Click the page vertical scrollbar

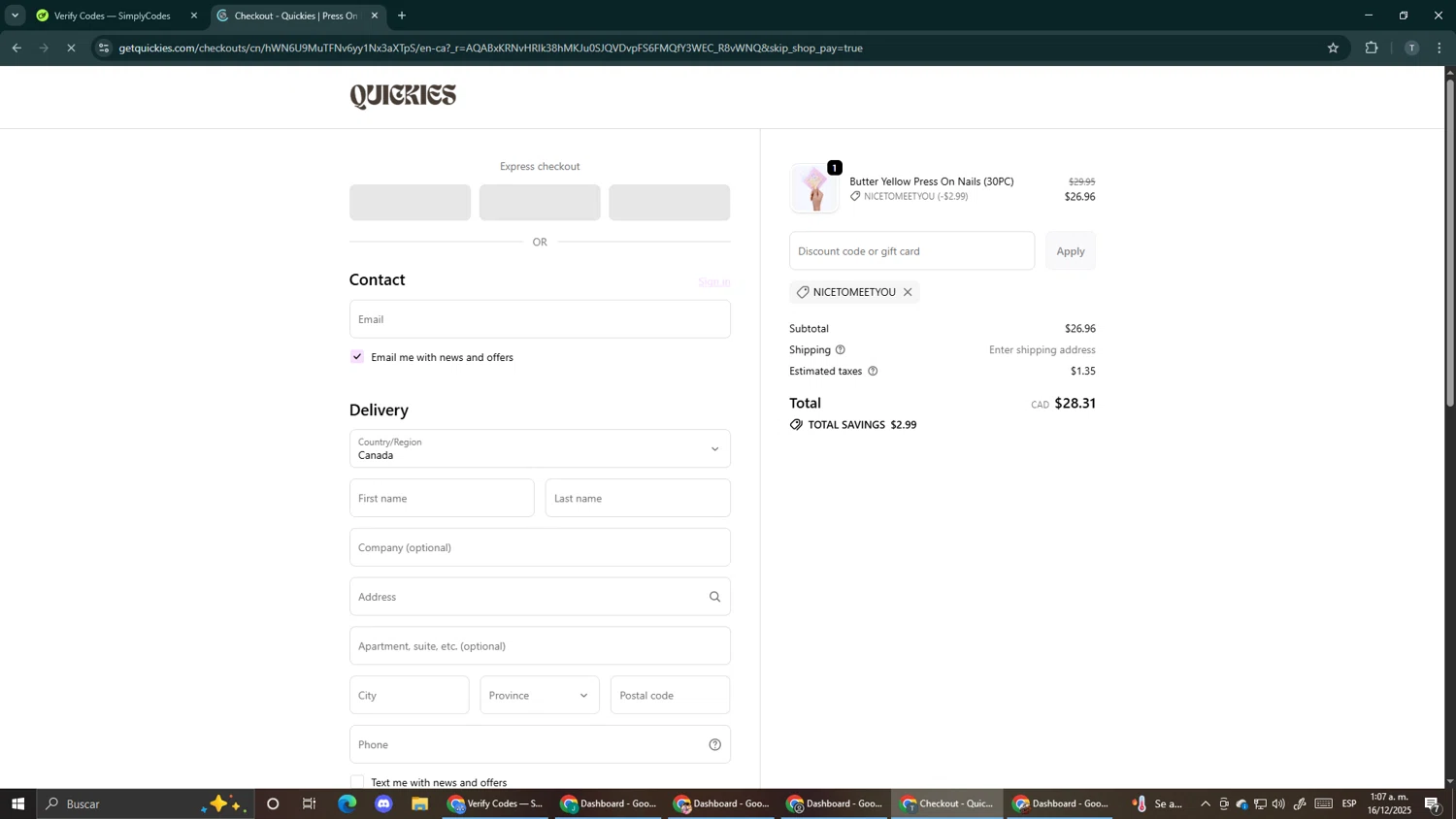[1450, 243]
